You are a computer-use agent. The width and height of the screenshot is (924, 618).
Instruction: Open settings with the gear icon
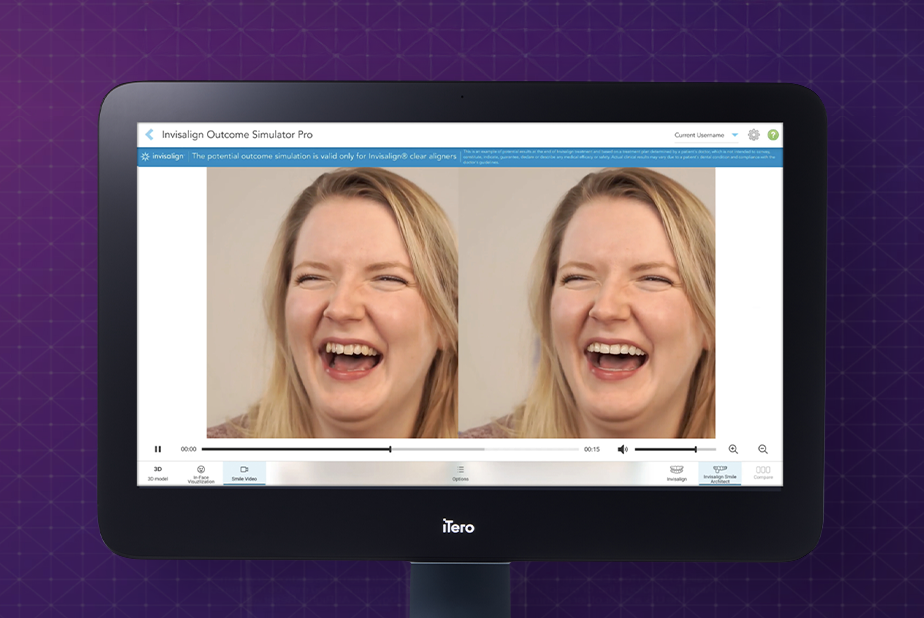point(754,135)
